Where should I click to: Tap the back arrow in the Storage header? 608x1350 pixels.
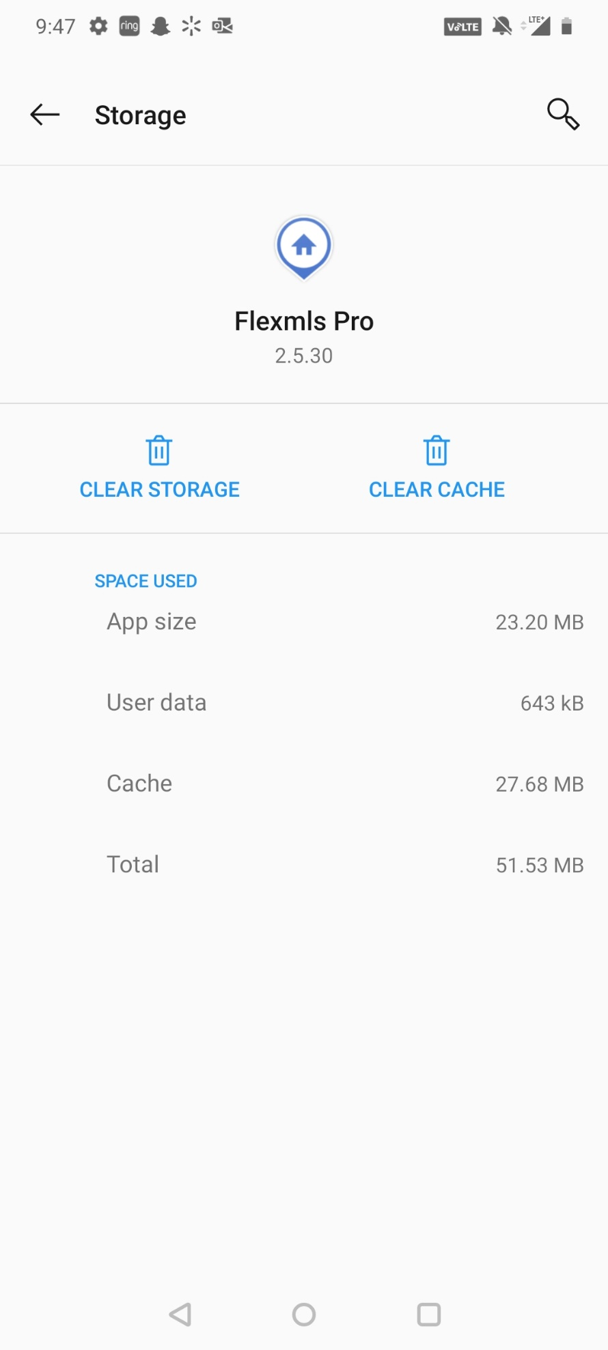tap(45, 115)
